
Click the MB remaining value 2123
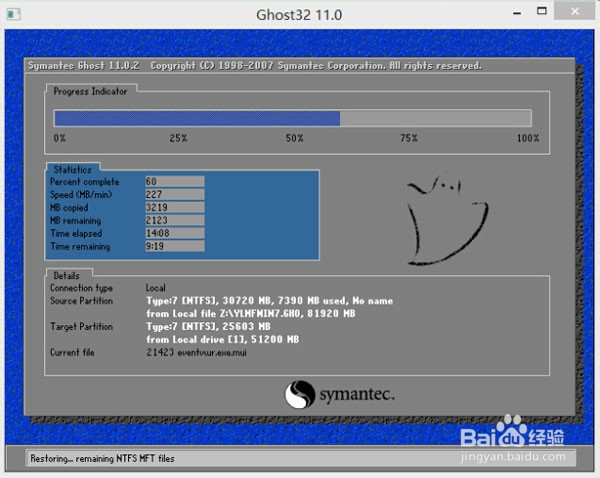pyautogui.click(x=174, y=220)
